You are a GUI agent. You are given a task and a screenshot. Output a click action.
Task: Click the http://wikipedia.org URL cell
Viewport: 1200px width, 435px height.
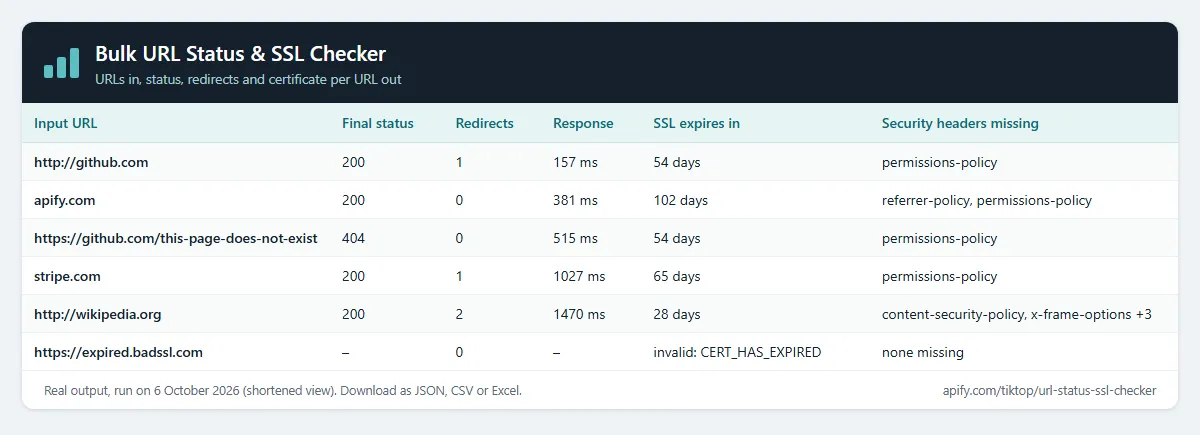tap(98, 314)
